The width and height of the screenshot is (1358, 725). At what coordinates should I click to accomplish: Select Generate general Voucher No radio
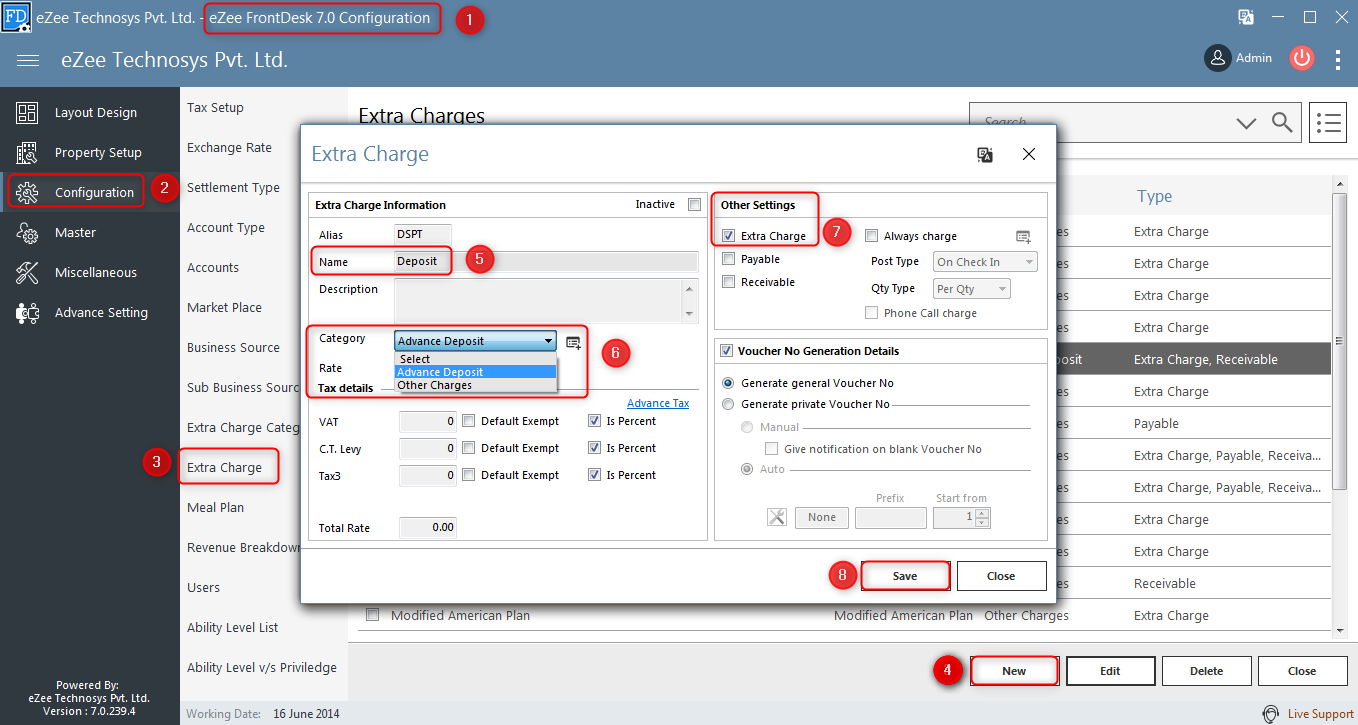(728, 383)
